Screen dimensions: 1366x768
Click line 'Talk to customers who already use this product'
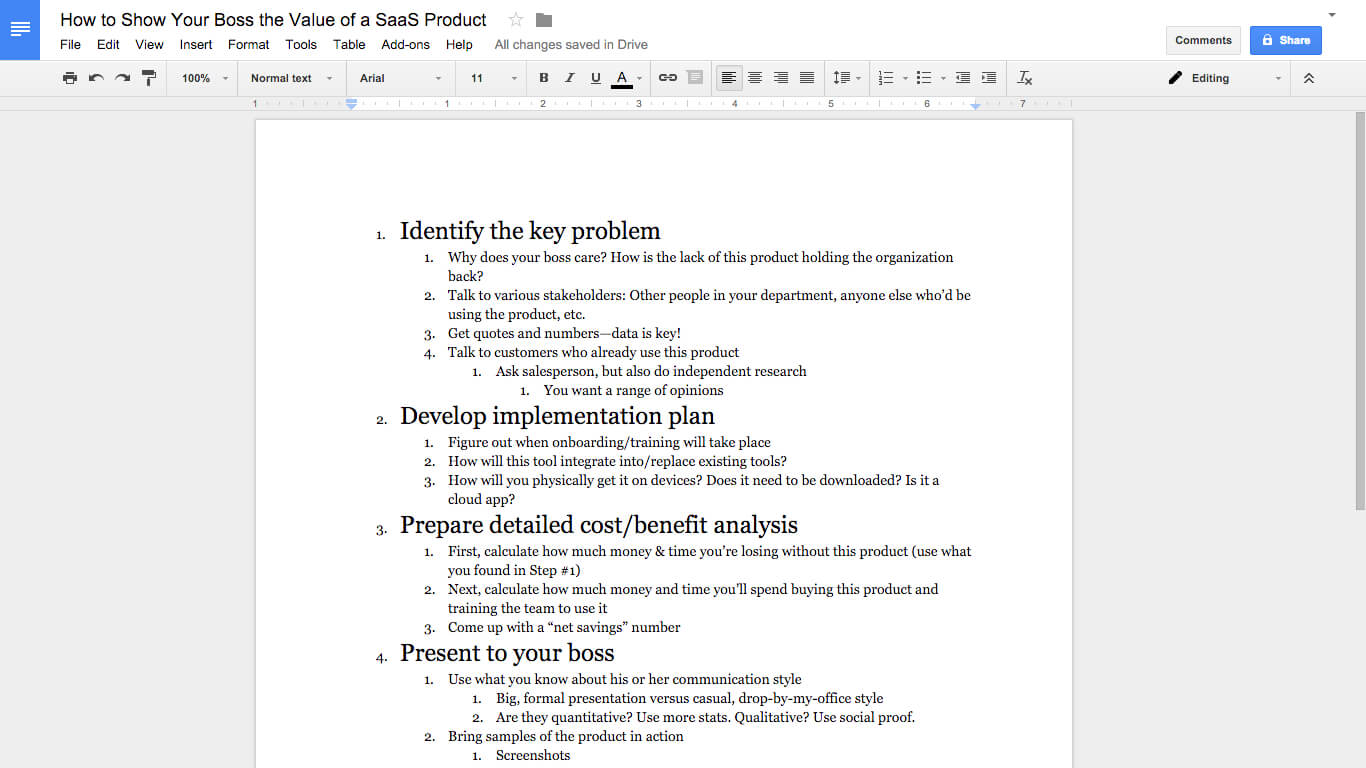pyautogui.click(x=593, y=352)
